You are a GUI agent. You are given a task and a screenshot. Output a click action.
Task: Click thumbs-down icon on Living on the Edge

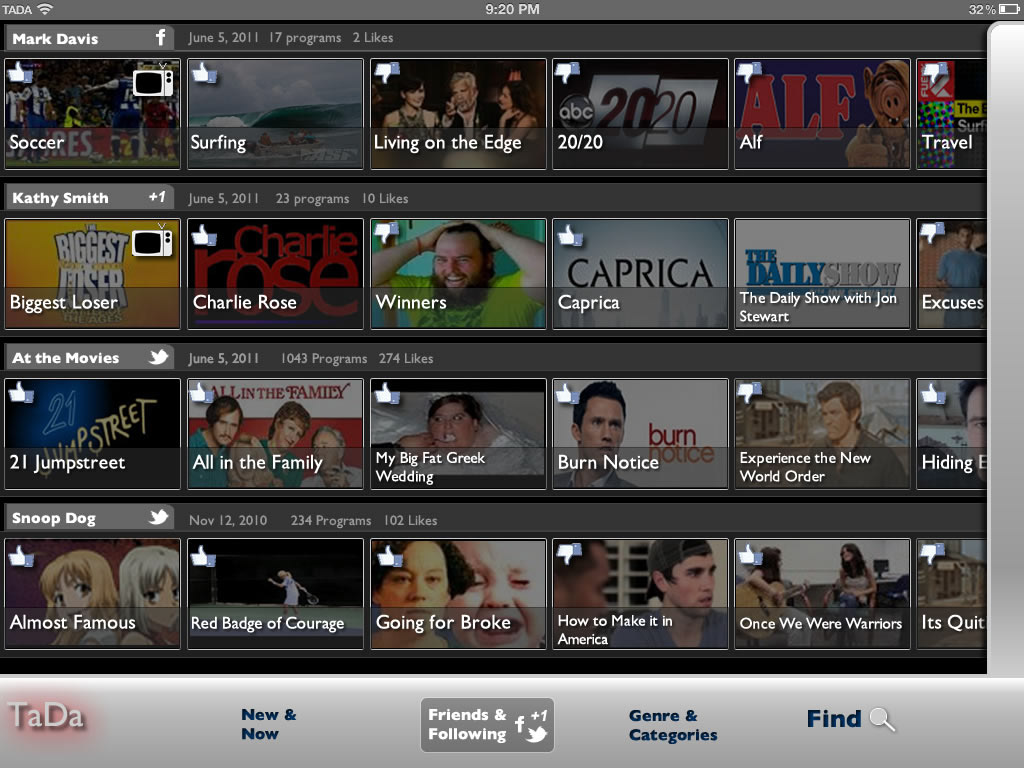click(x=387, y=72)
